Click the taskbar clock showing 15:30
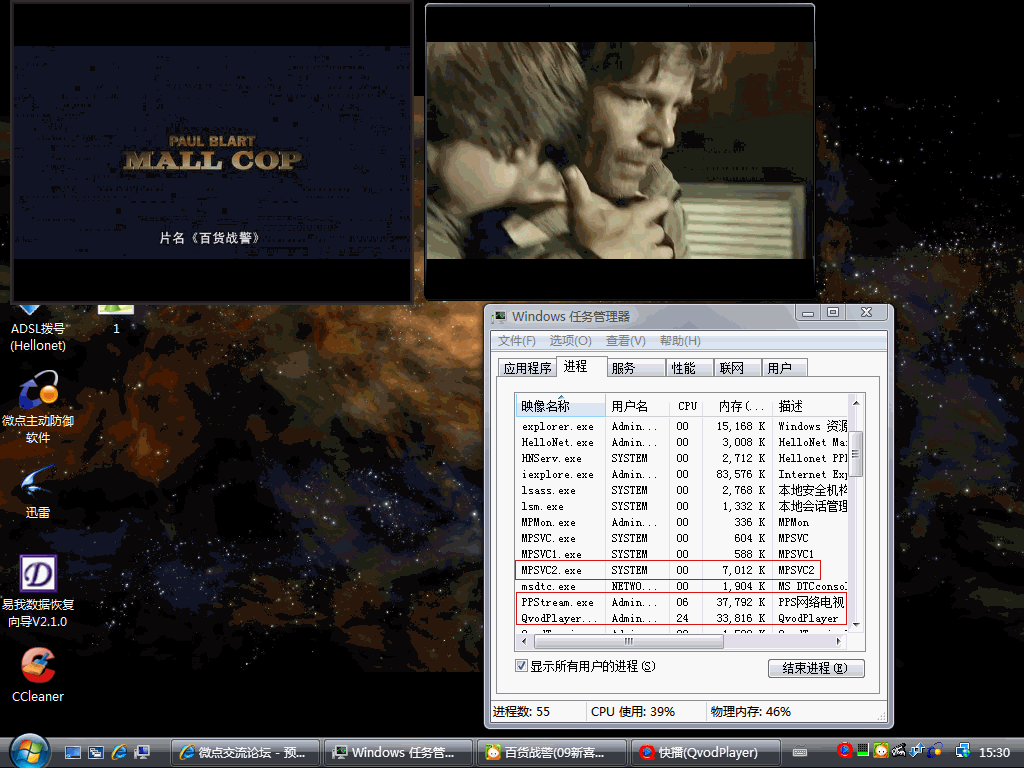 pyautogui.click(x=994, y=752)
